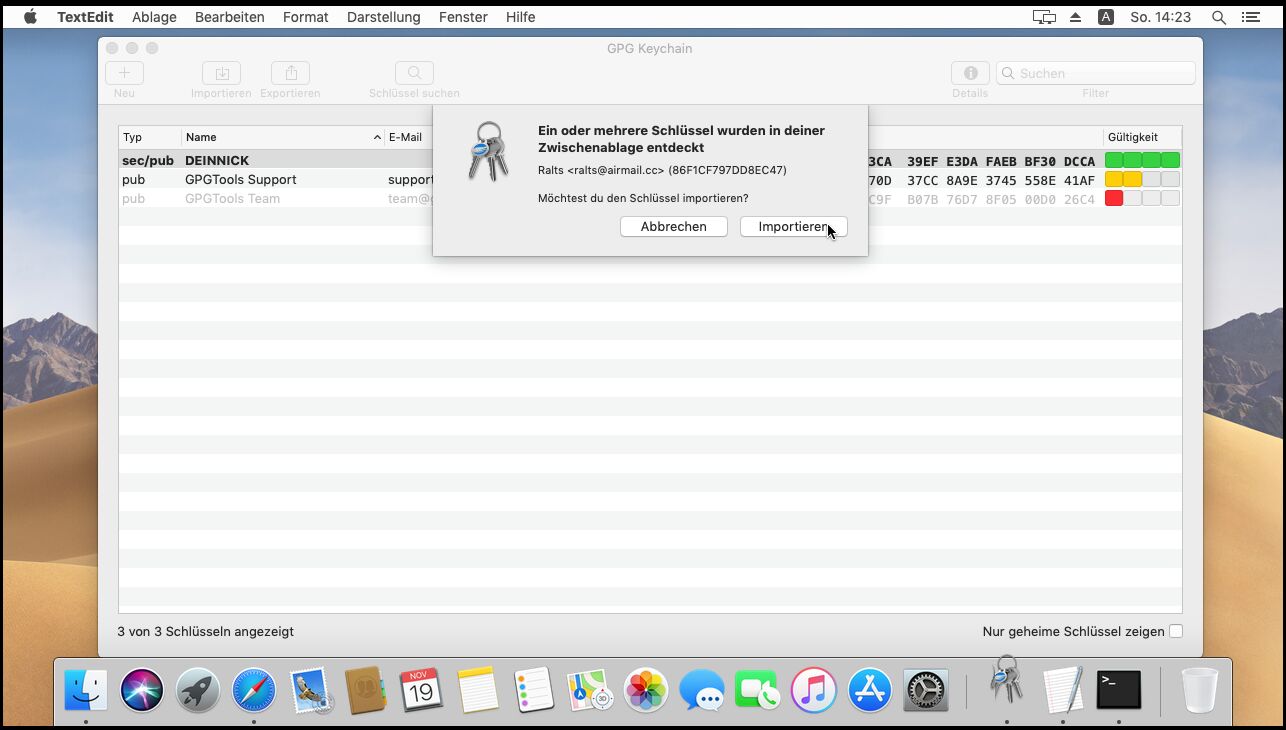
Task: Open Spotlight search in the menu bar
Action: tap(1218, 17)
